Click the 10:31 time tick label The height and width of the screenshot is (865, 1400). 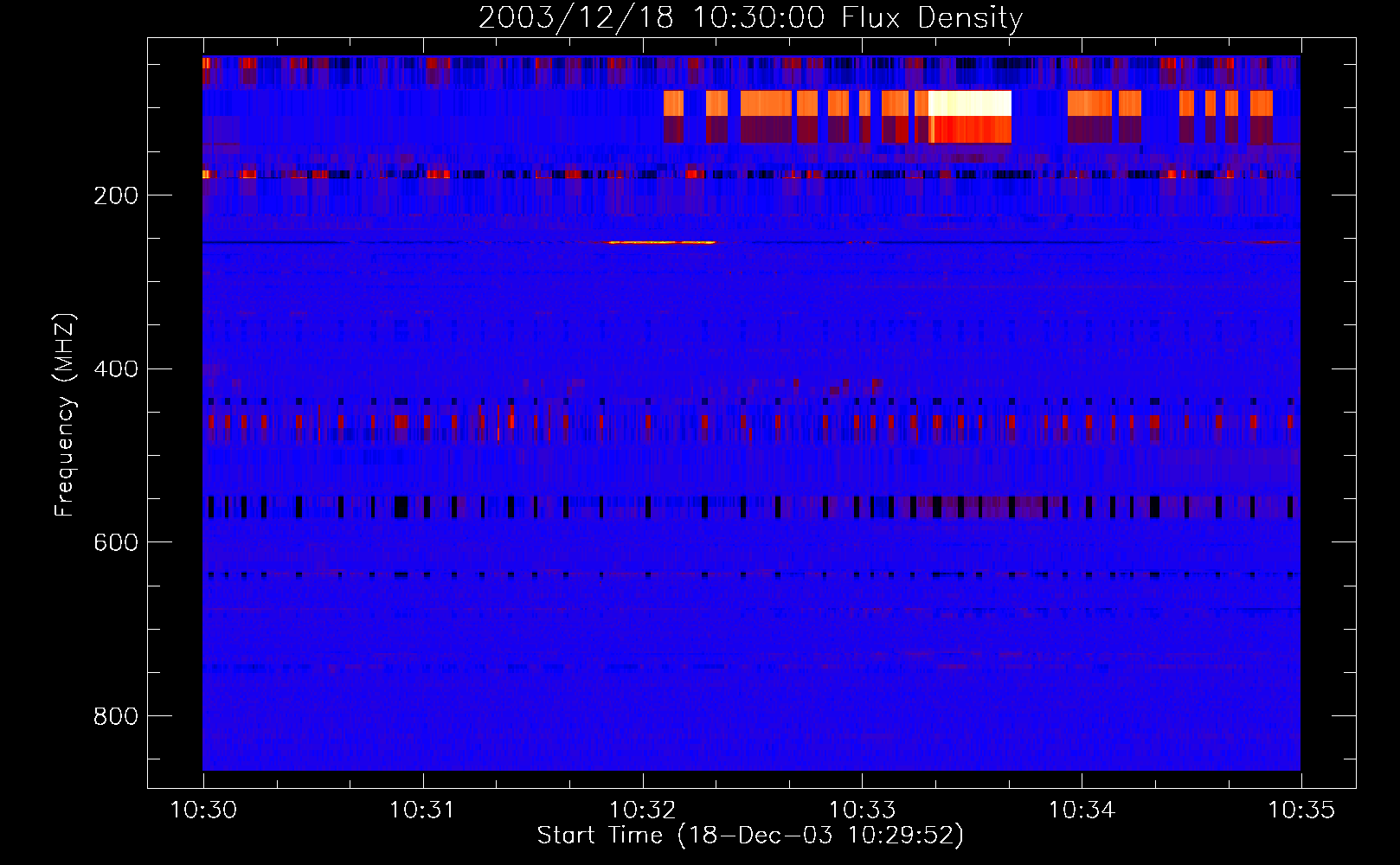pyautogui.click(x=422, y=810)
